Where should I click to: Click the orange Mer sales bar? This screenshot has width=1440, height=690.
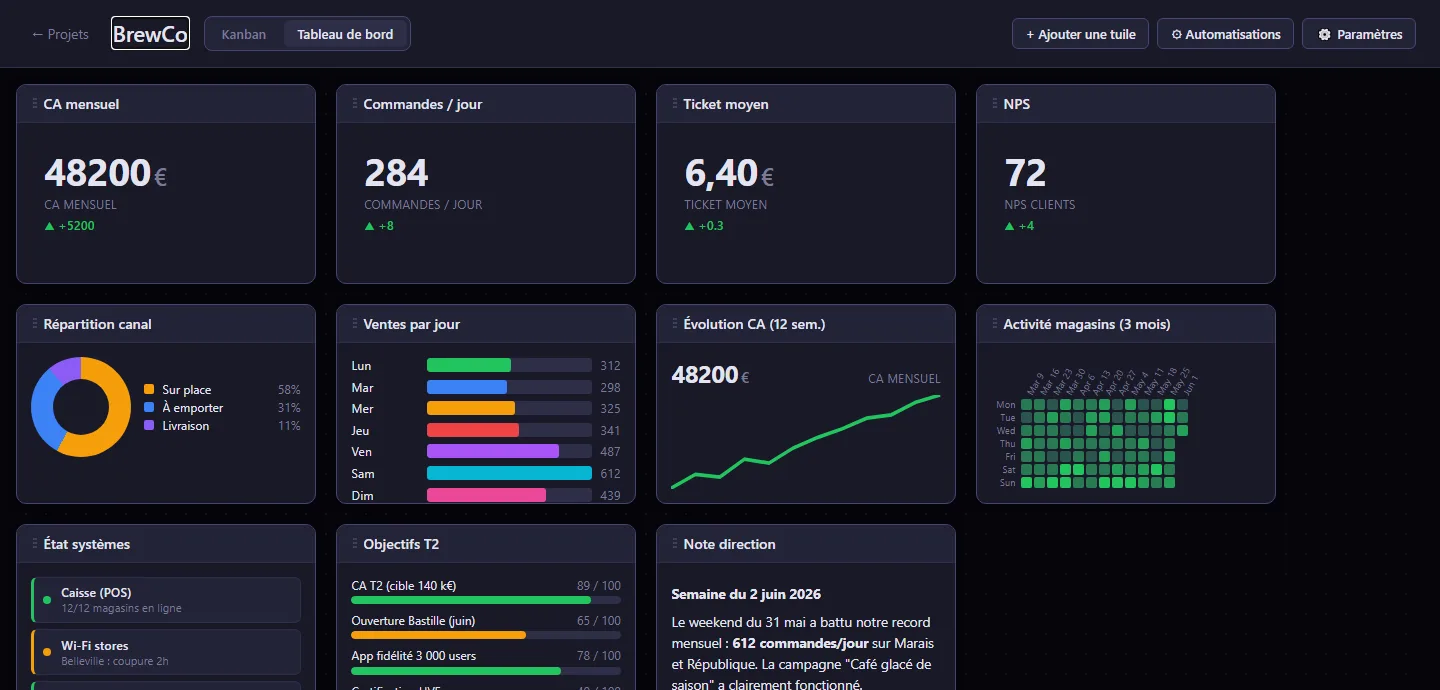[x=471, y=408]
